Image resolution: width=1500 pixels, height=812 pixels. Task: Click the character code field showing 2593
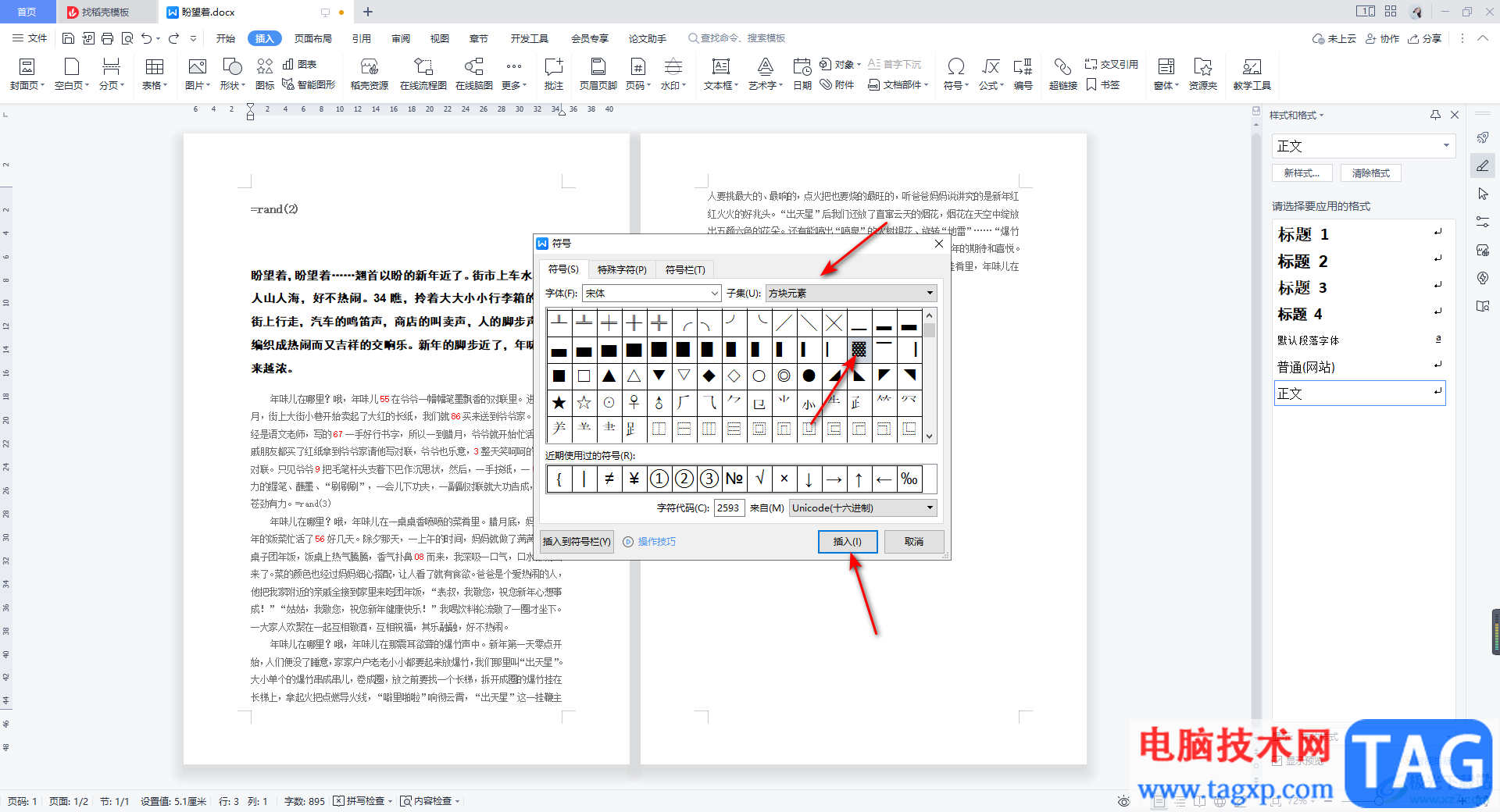click(x=729, y=507)
